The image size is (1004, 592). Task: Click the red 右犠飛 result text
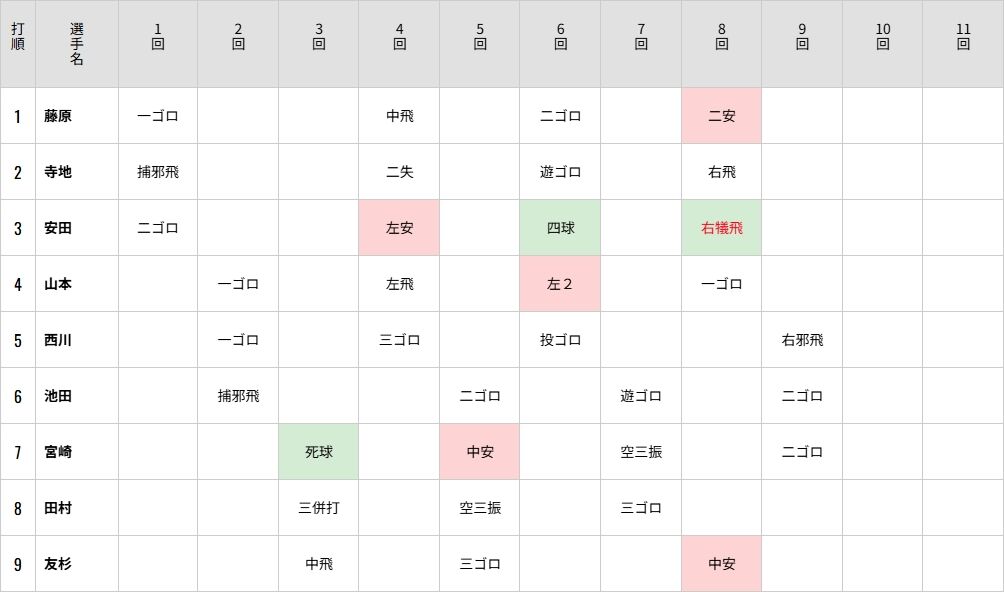point(721,228)
